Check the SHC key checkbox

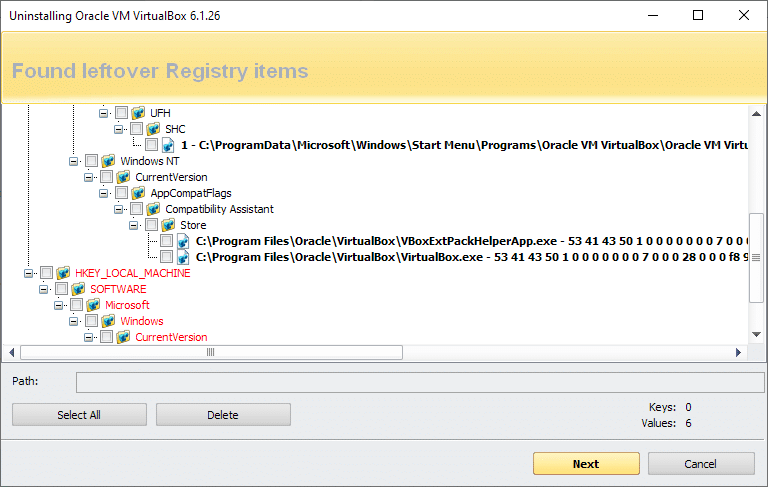(137, 129)
